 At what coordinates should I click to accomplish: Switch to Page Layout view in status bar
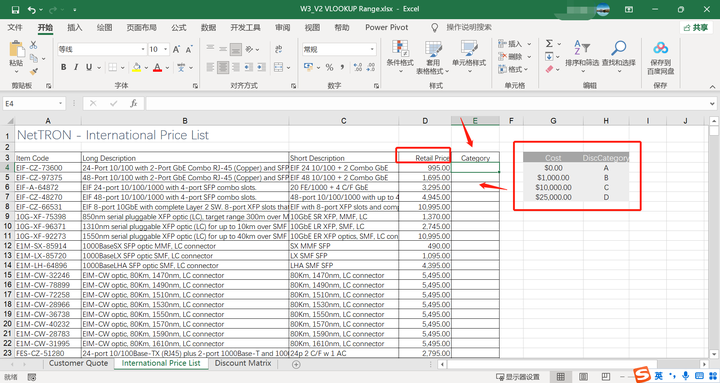tap(583, 377)
